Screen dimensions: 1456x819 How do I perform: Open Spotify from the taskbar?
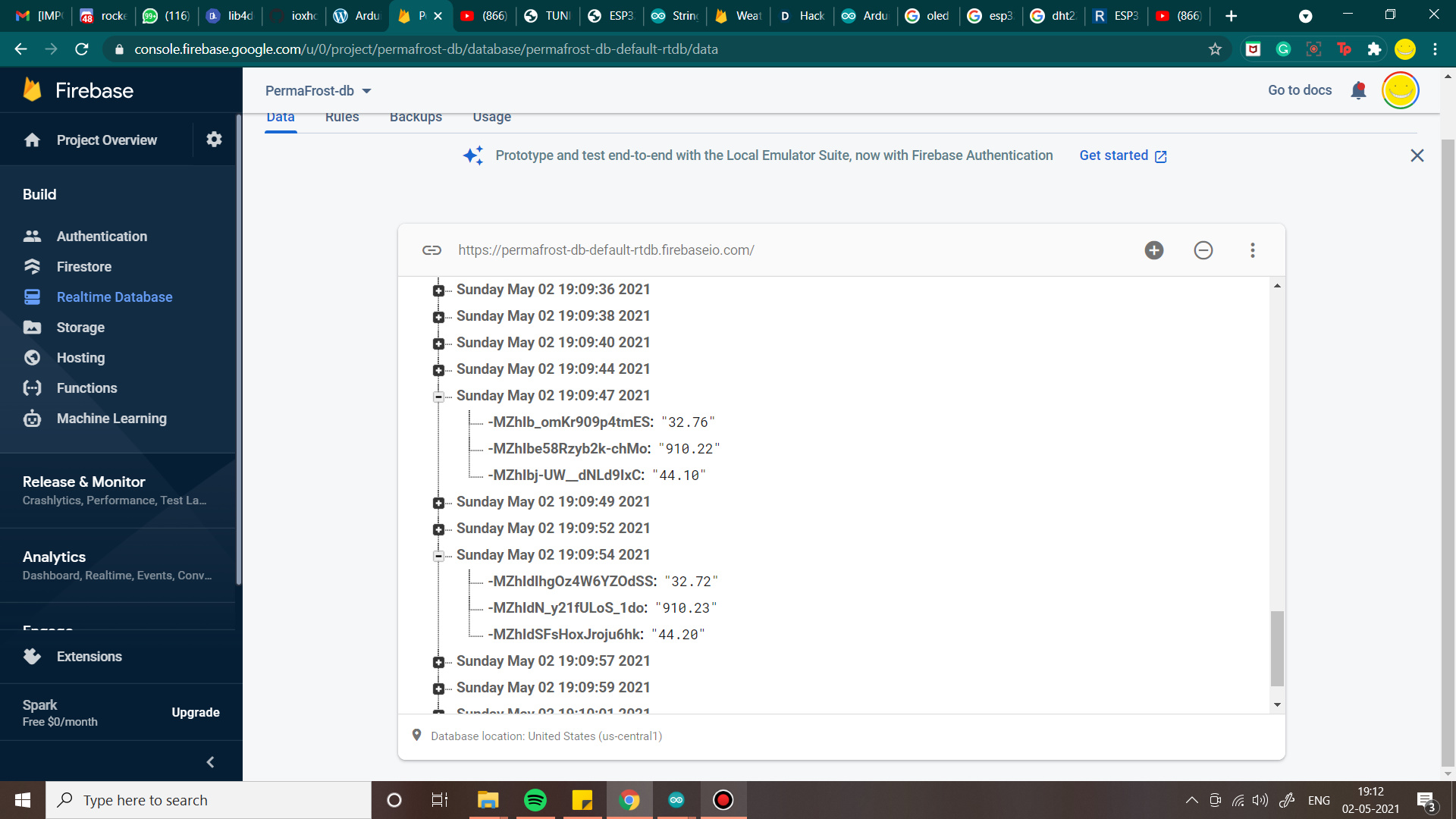[x=535, y=800]
